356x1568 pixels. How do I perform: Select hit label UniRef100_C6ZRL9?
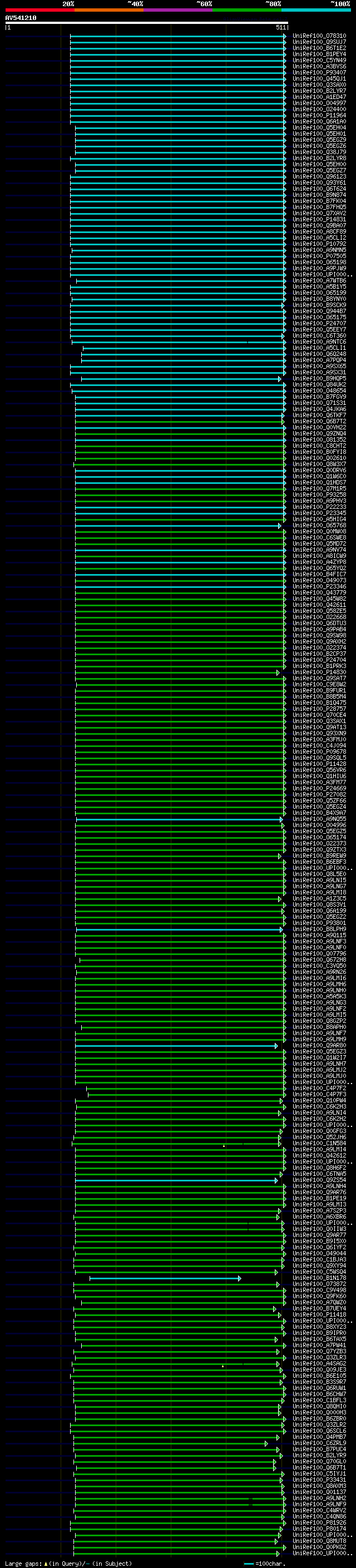pyautogui.click(x=319, y=1443)
